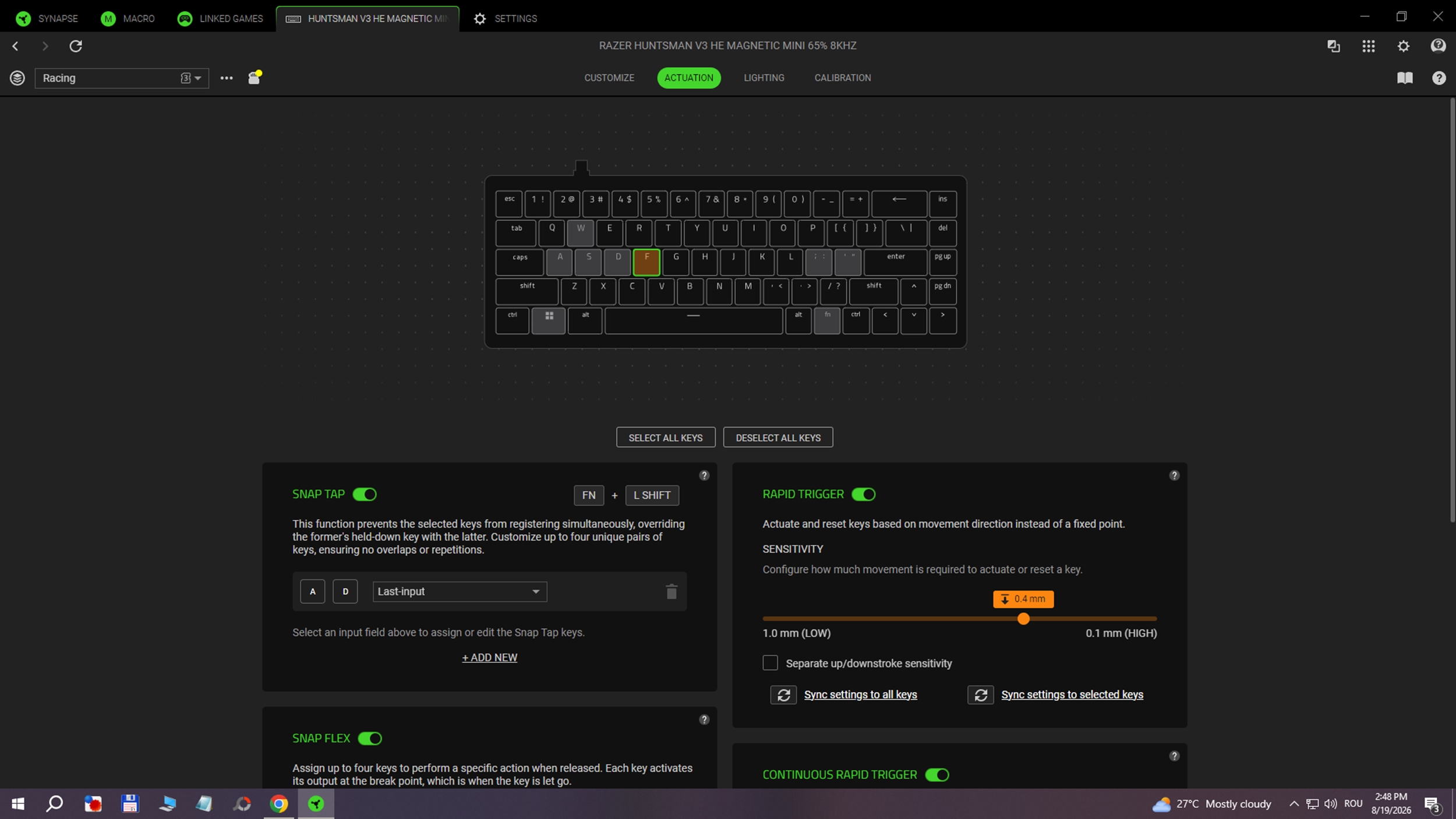1456x819 pixels.
Task: Expand the Last-input mode dropdown
Action: pyautogui.click(x=460, y=591)
